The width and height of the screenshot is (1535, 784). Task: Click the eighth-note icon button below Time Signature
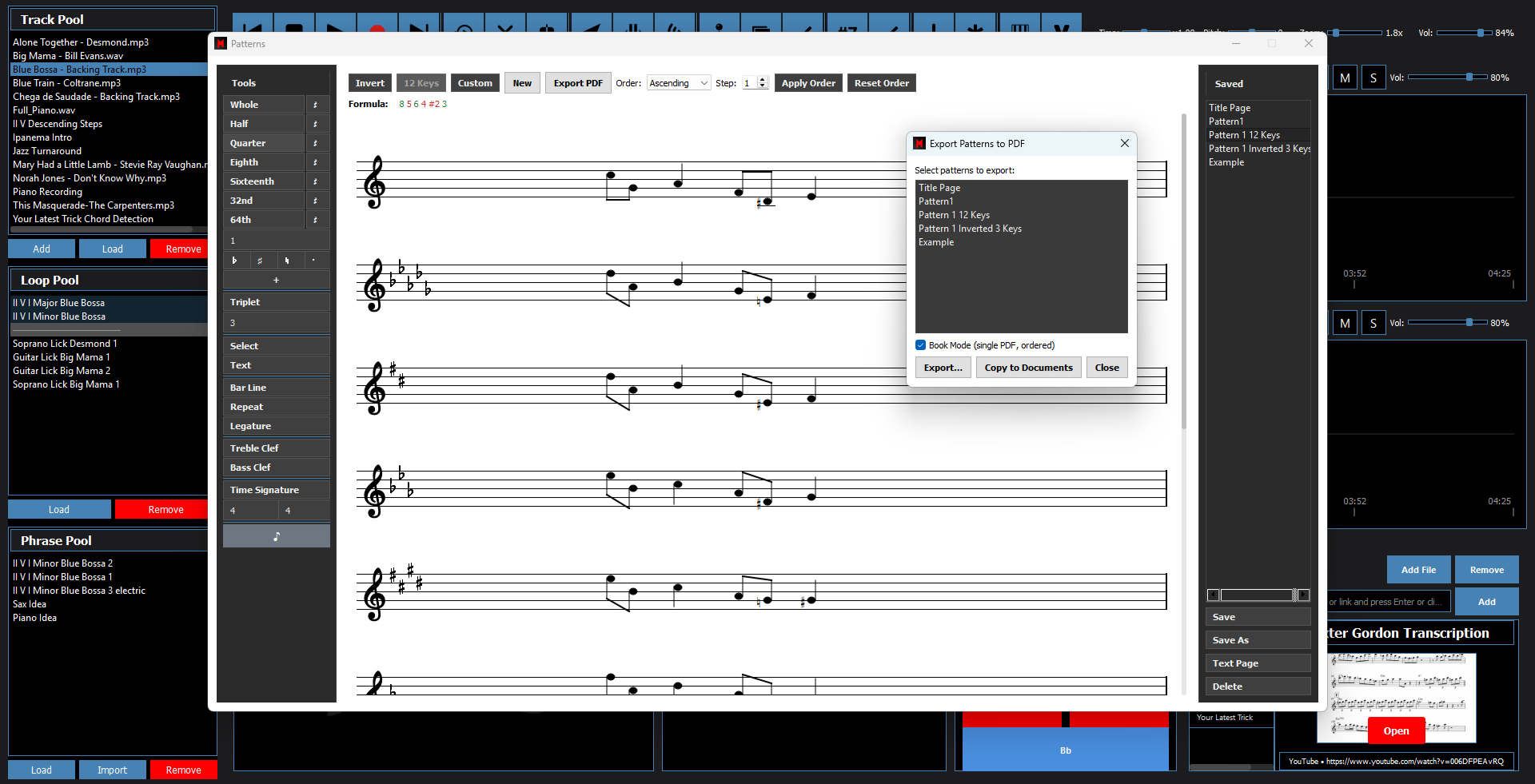click(276, 536)
